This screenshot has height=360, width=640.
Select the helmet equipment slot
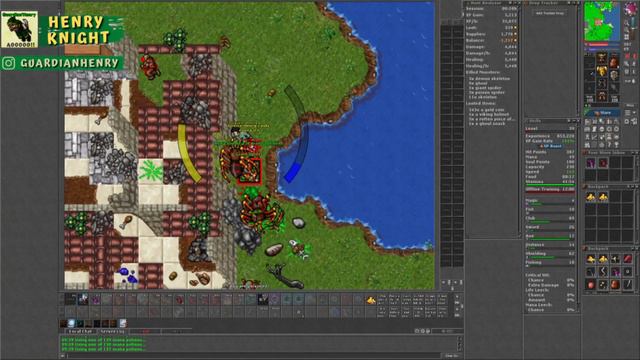pyautogui.click(x=602, y=58)
